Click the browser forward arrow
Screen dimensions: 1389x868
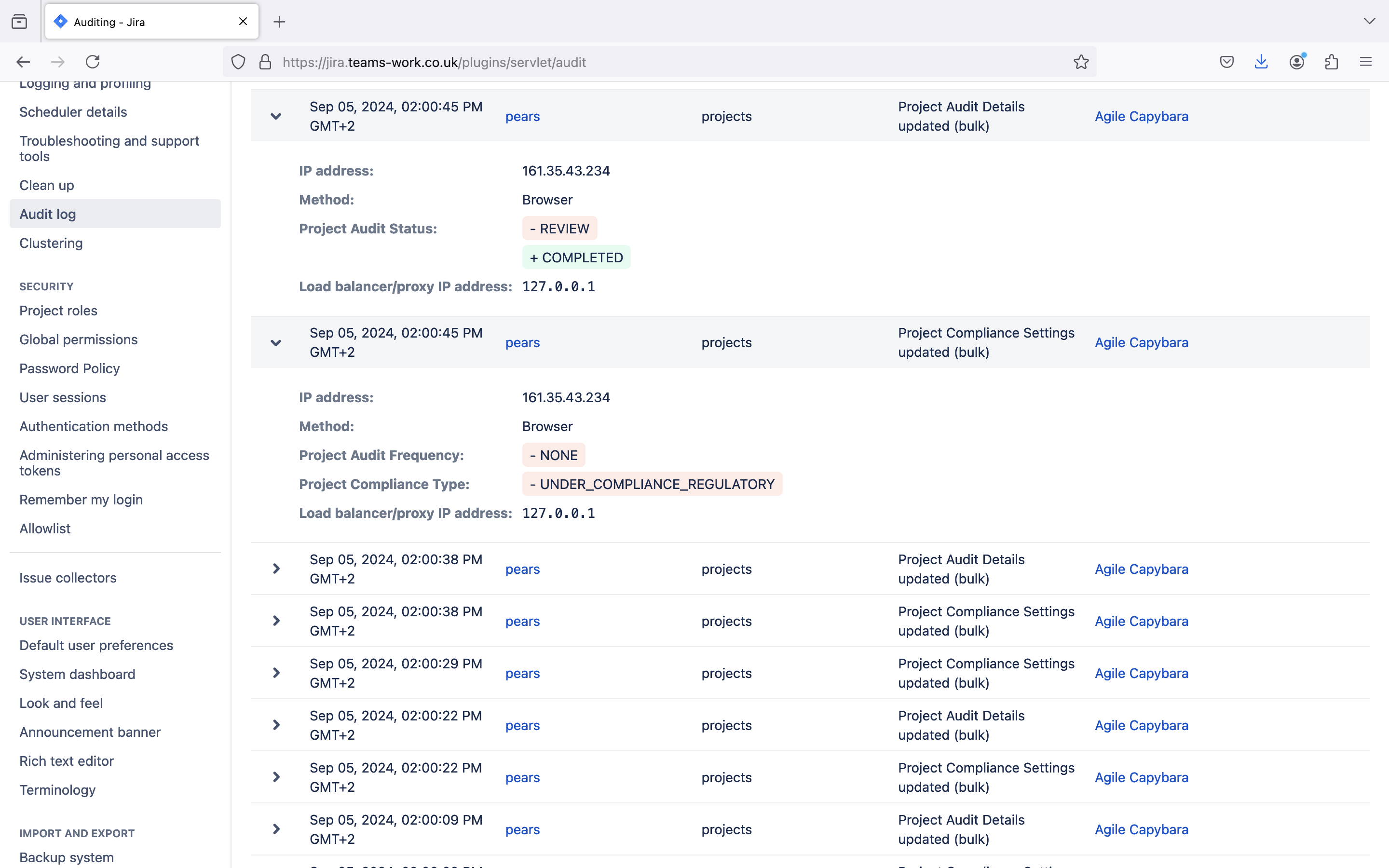(58, 62)
